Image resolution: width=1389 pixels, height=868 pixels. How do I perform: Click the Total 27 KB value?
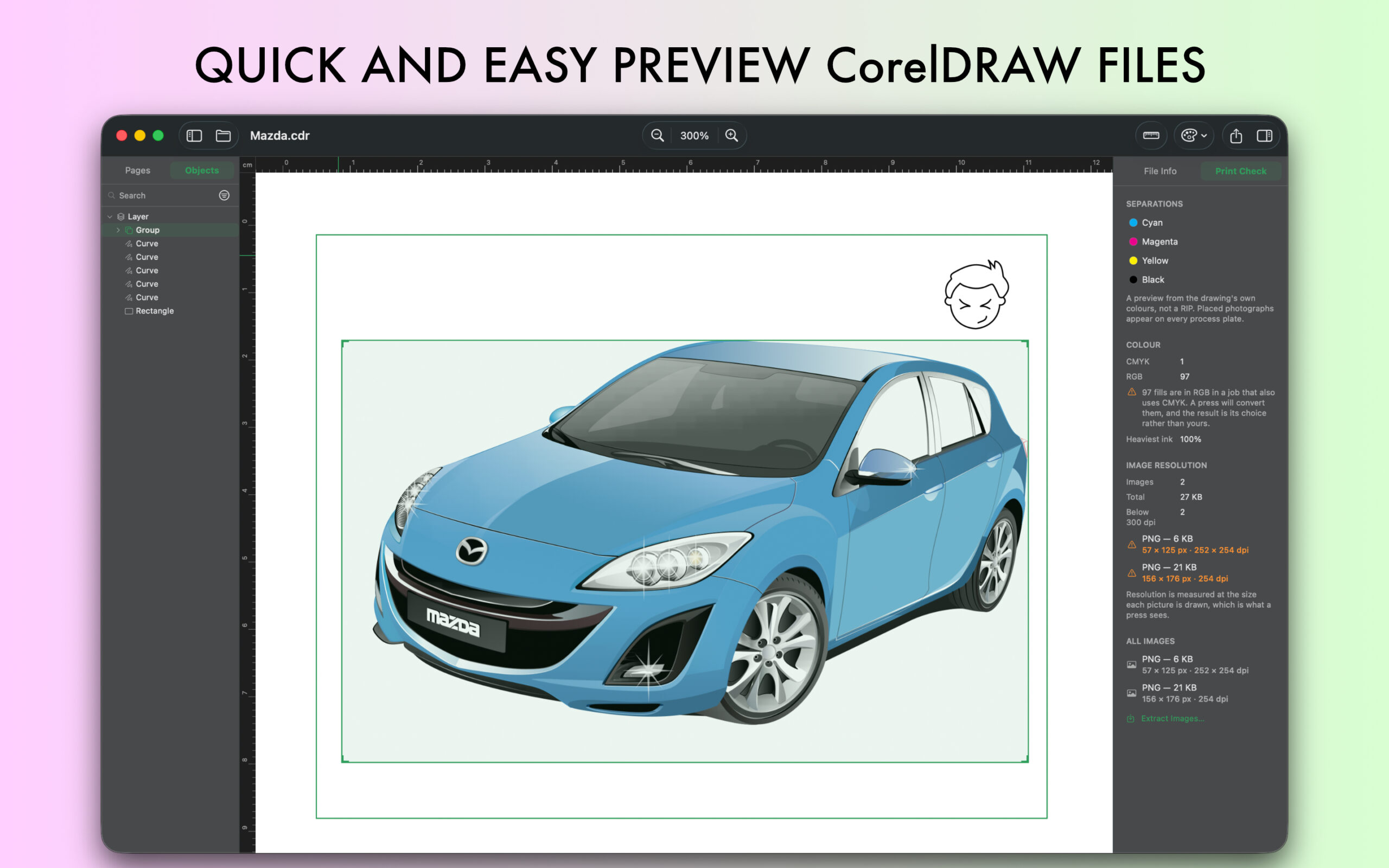coord(1191,497)
